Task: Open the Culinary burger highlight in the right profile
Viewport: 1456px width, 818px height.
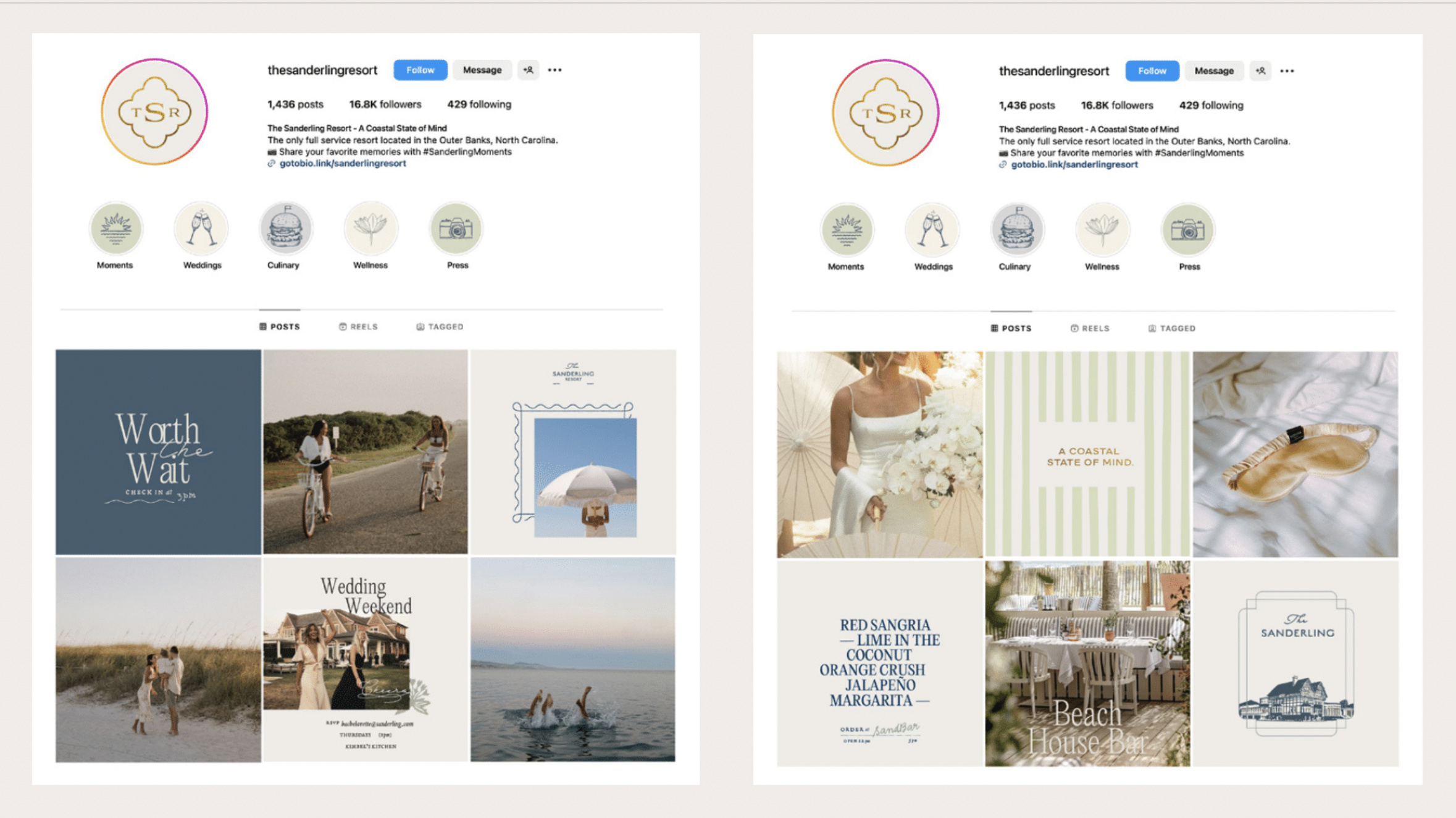Action: (x=1017, y=230)
